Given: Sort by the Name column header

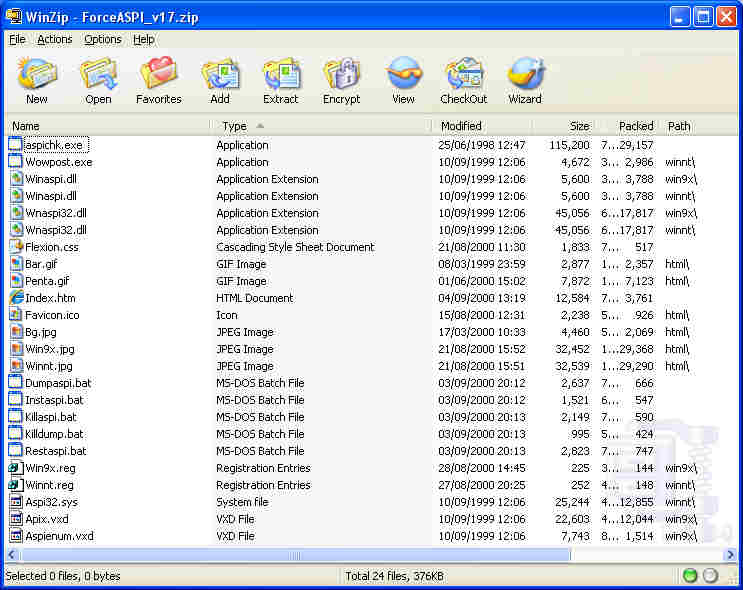Looking at the screenshot, I should [x=107, y=126].
